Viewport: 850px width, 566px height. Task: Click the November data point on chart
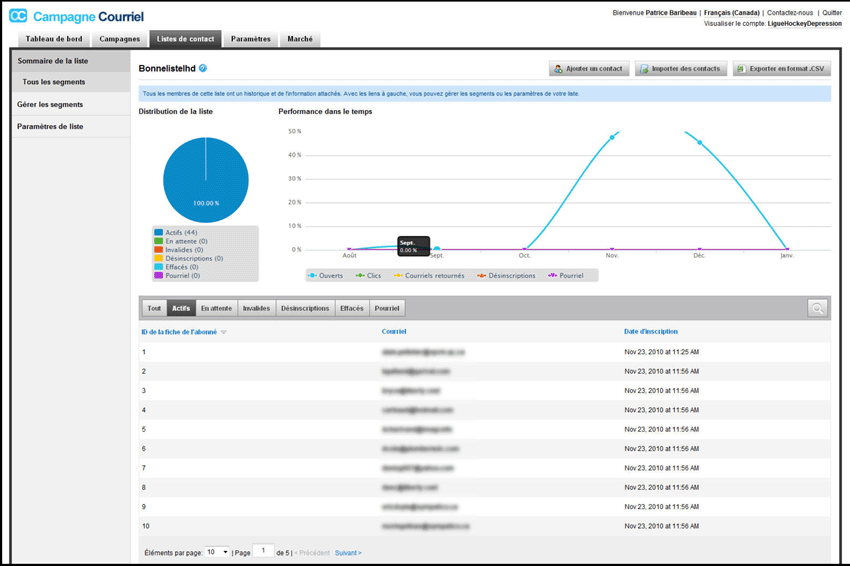click(x=612, y=137)
